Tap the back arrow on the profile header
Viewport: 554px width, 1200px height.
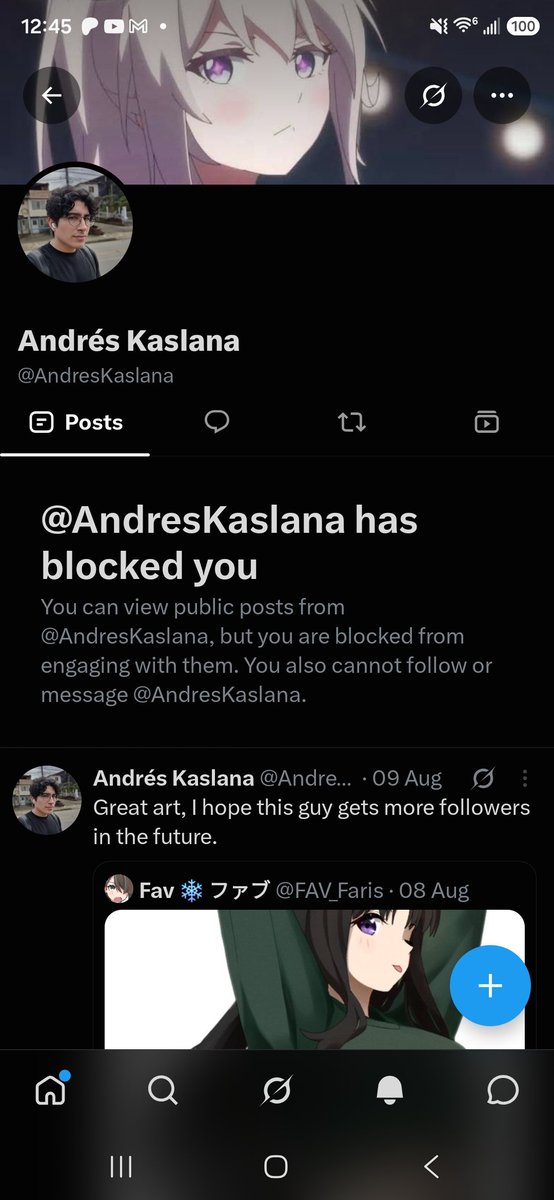tap(52, 96)
